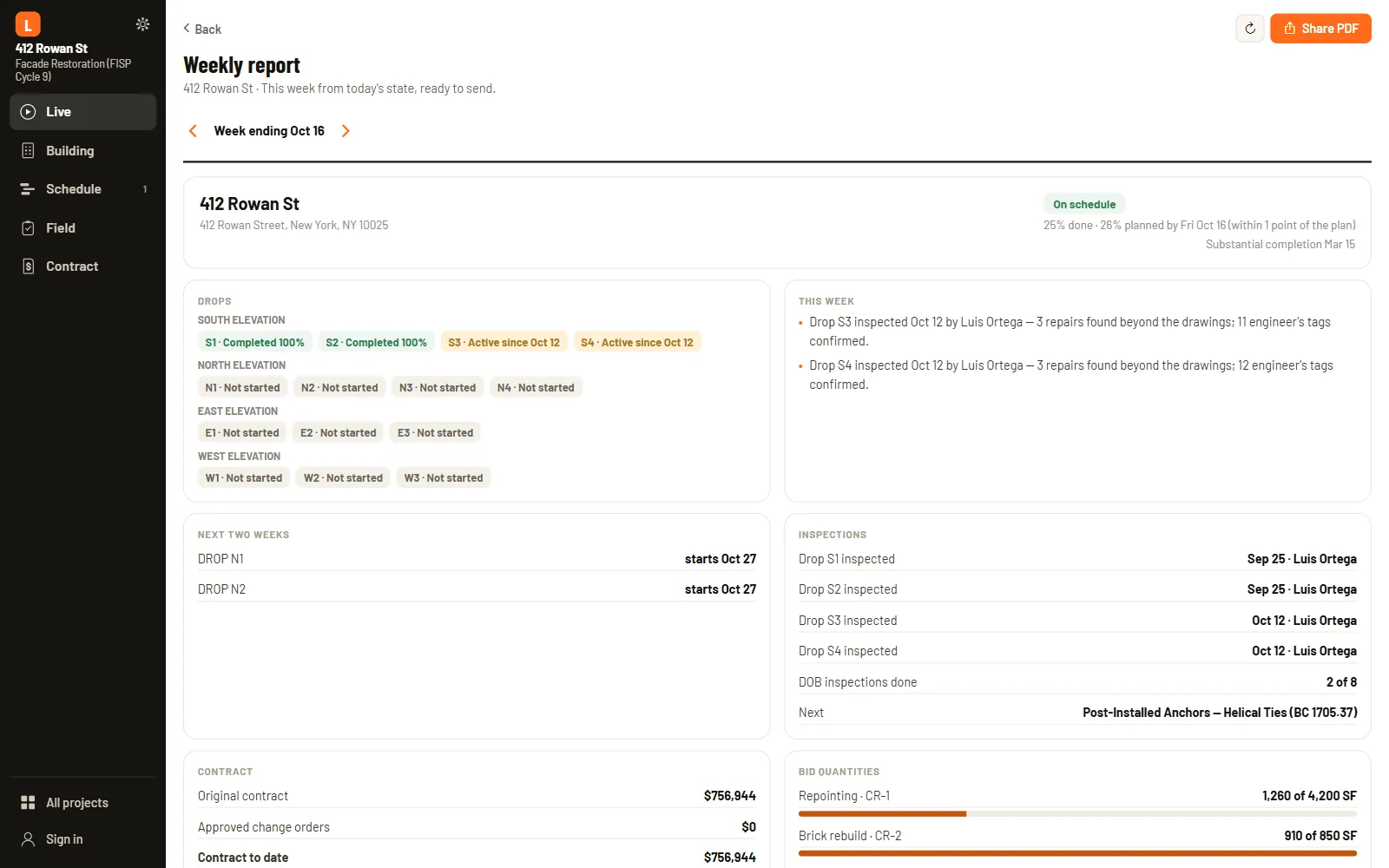
Task: Click the Approved change orders row
Action: pos(477,827)
